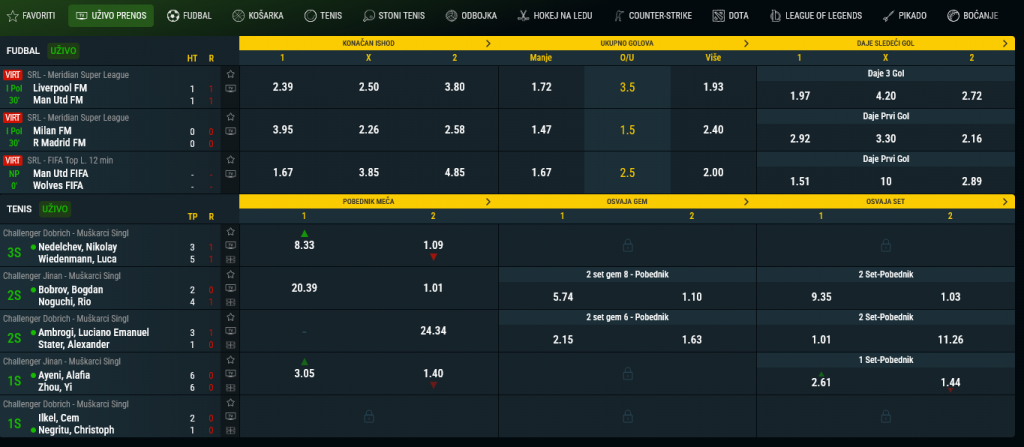Toggle favorite star for Bobrov vs Noguchi match
1024x447 pixels.
tap(231, 274)
